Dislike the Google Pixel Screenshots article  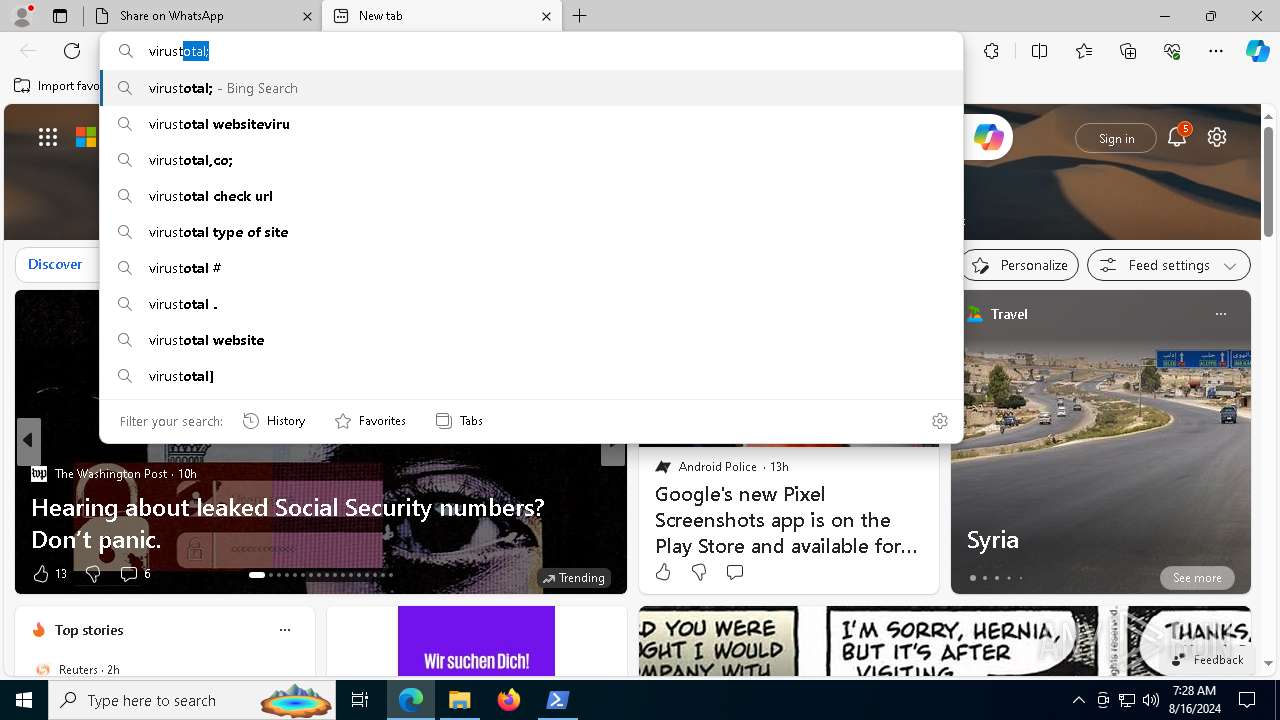click(699, 572)
